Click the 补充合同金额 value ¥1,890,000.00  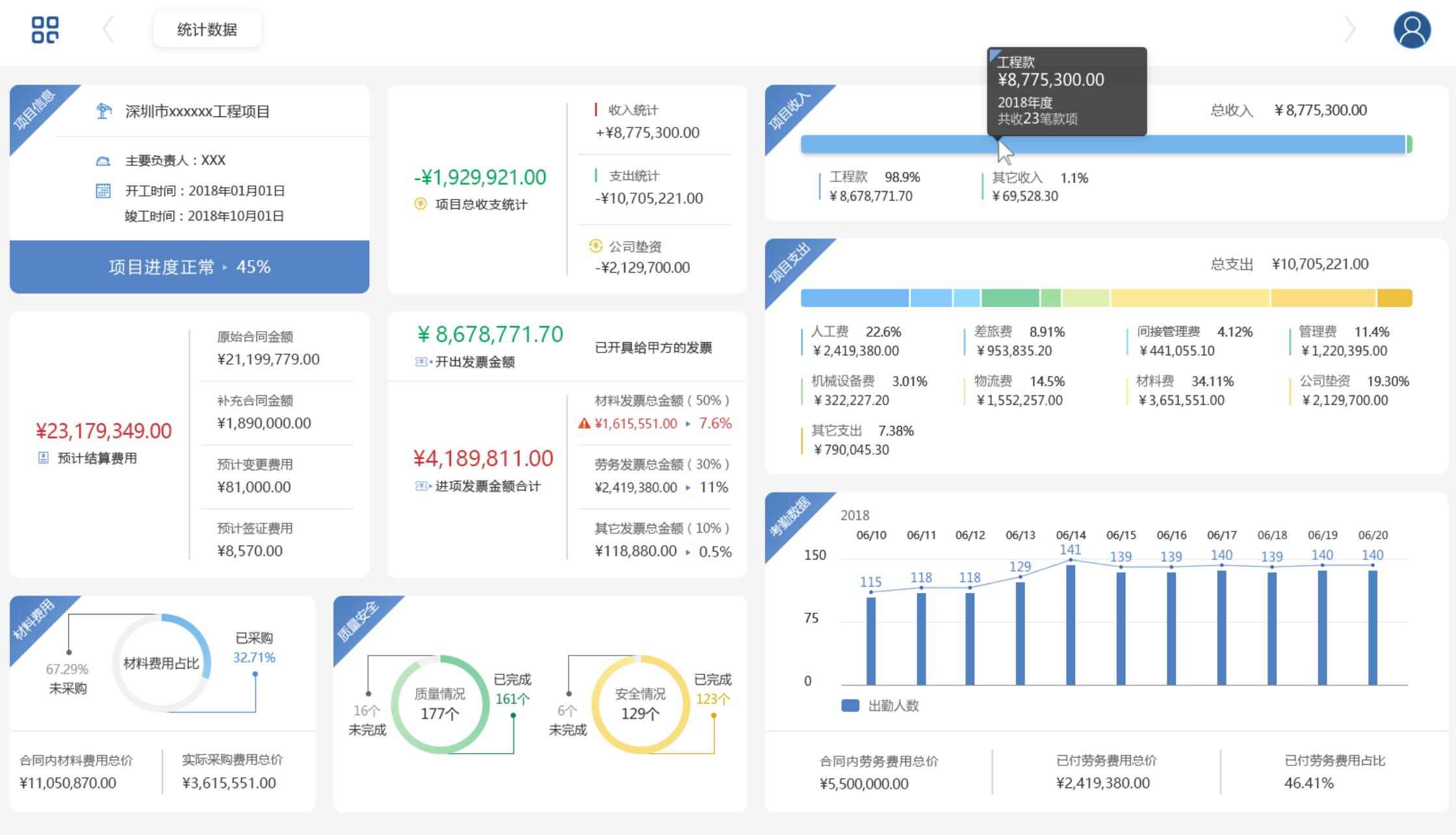264,423
